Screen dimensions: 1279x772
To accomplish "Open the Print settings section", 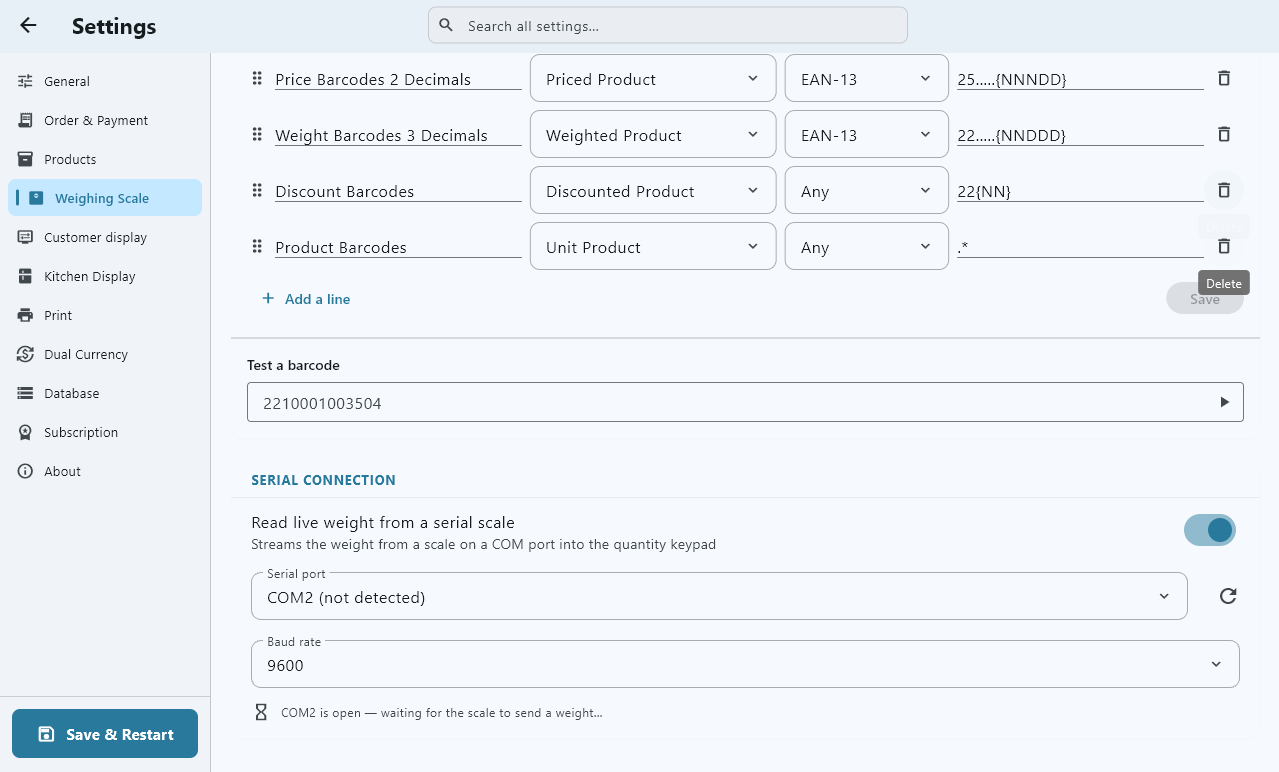I will coord(105,315).
